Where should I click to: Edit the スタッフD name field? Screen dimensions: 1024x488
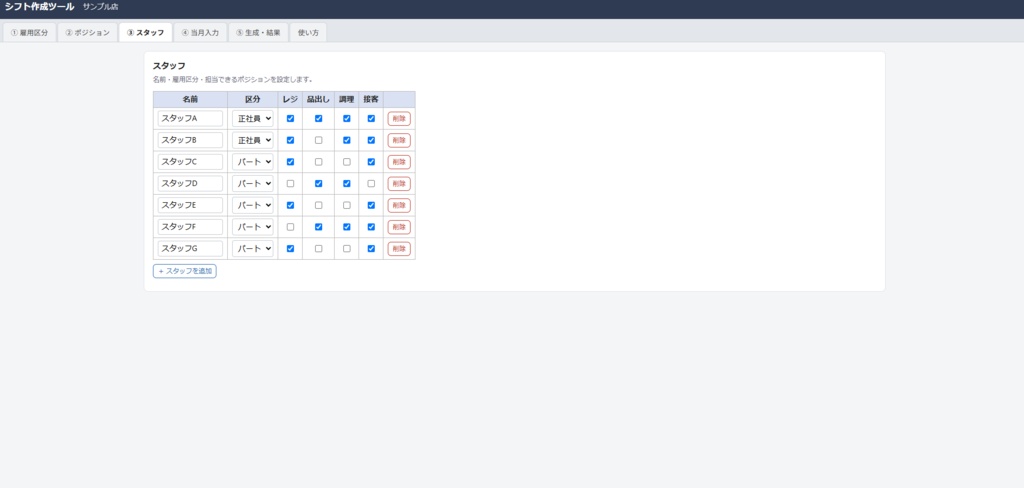point(190,184)
